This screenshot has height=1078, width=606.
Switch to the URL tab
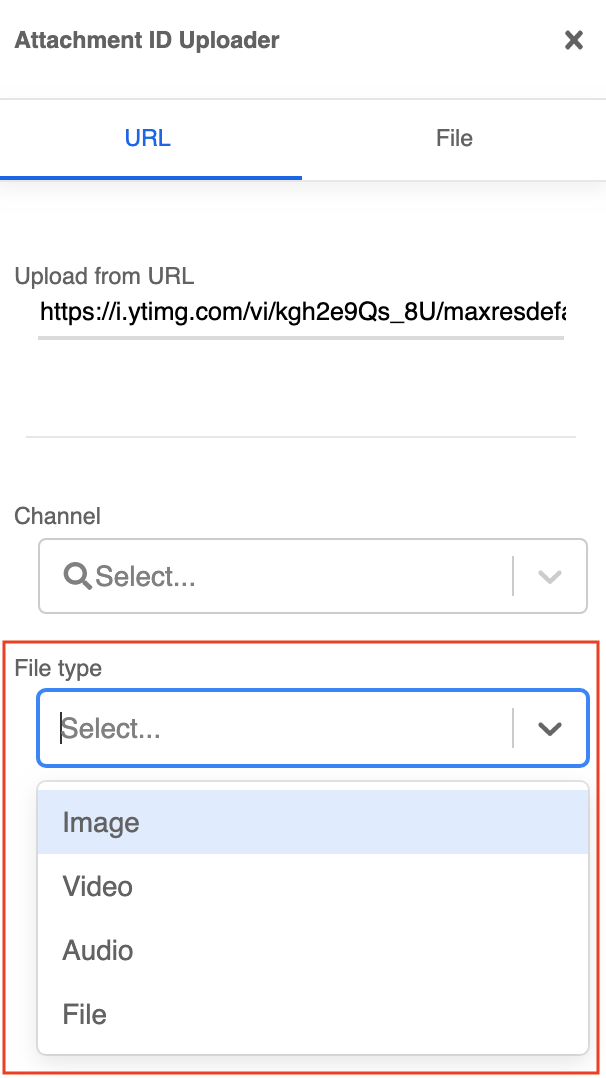[148, 138]
